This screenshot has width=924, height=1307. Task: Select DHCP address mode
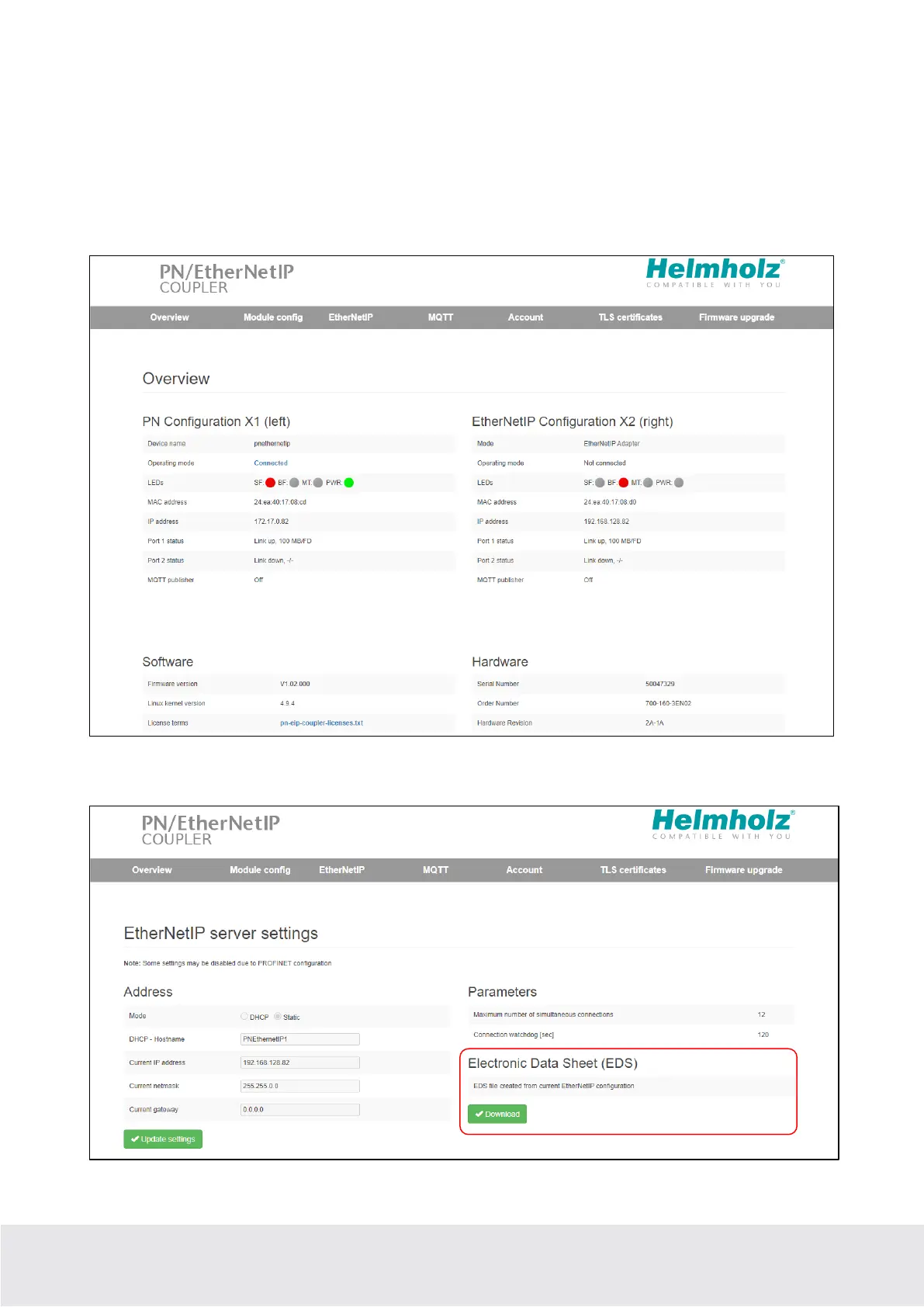(244, 1017)
